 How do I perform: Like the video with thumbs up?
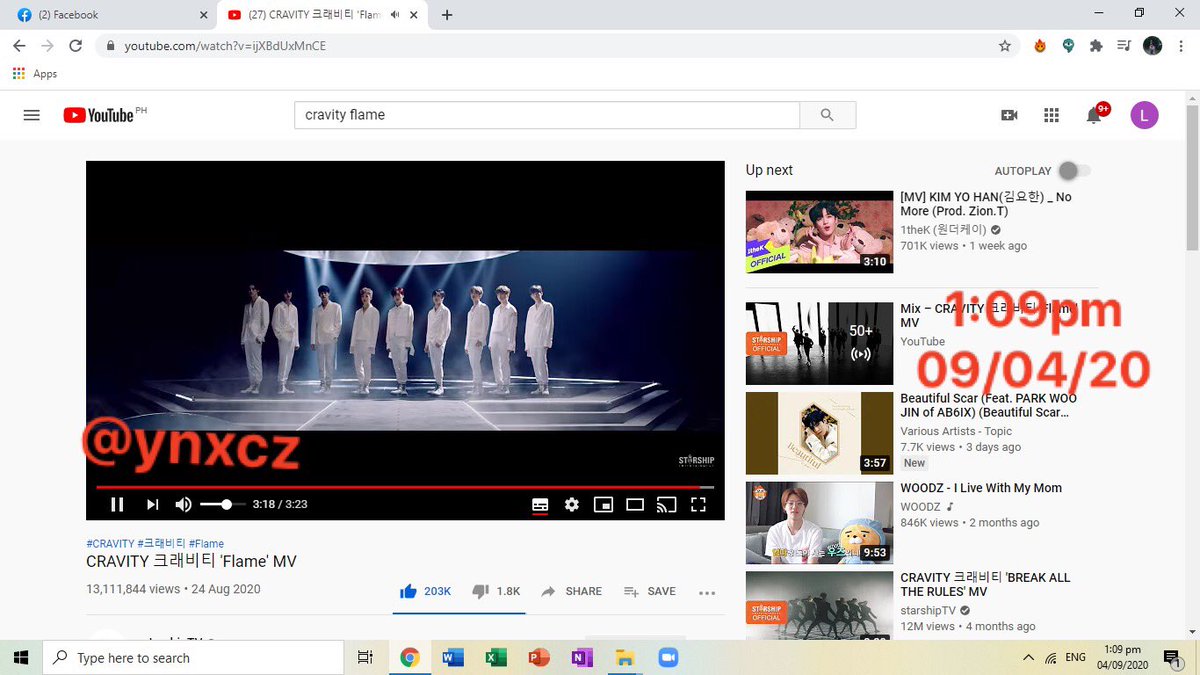tap(425, 591)
